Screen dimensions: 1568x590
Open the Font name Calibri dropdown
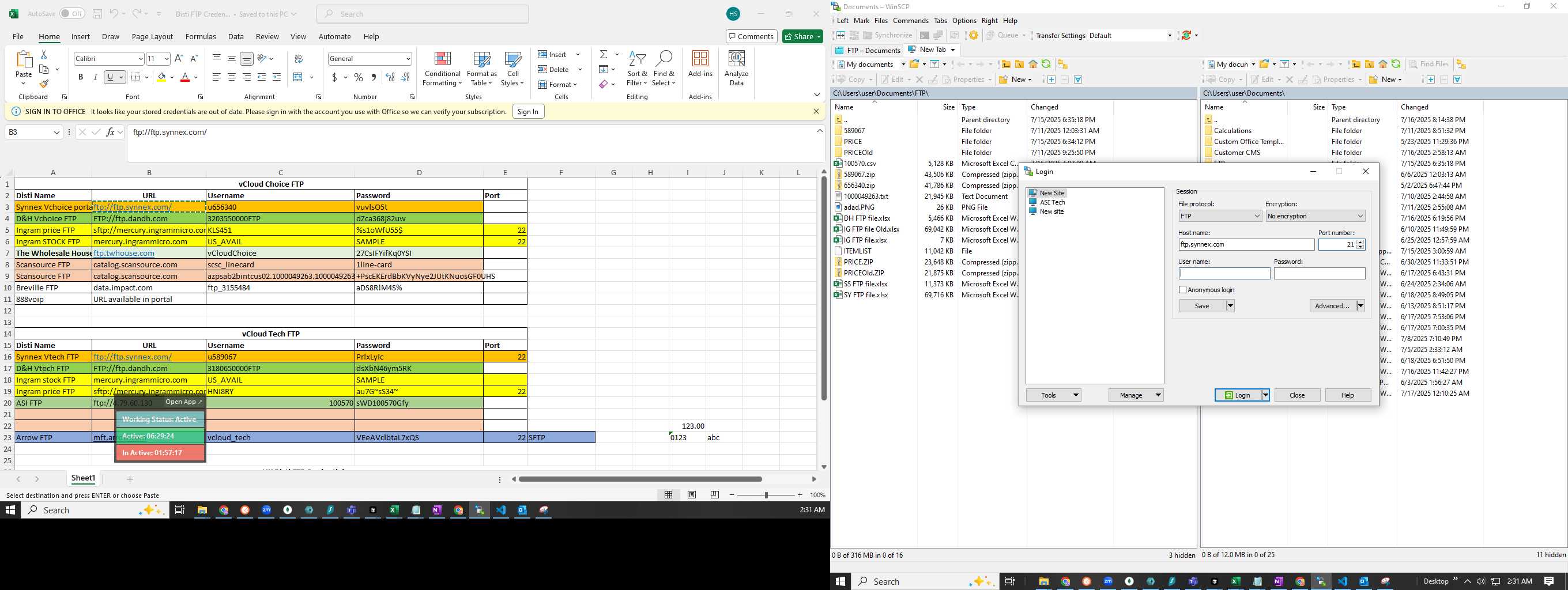[141, 58]
